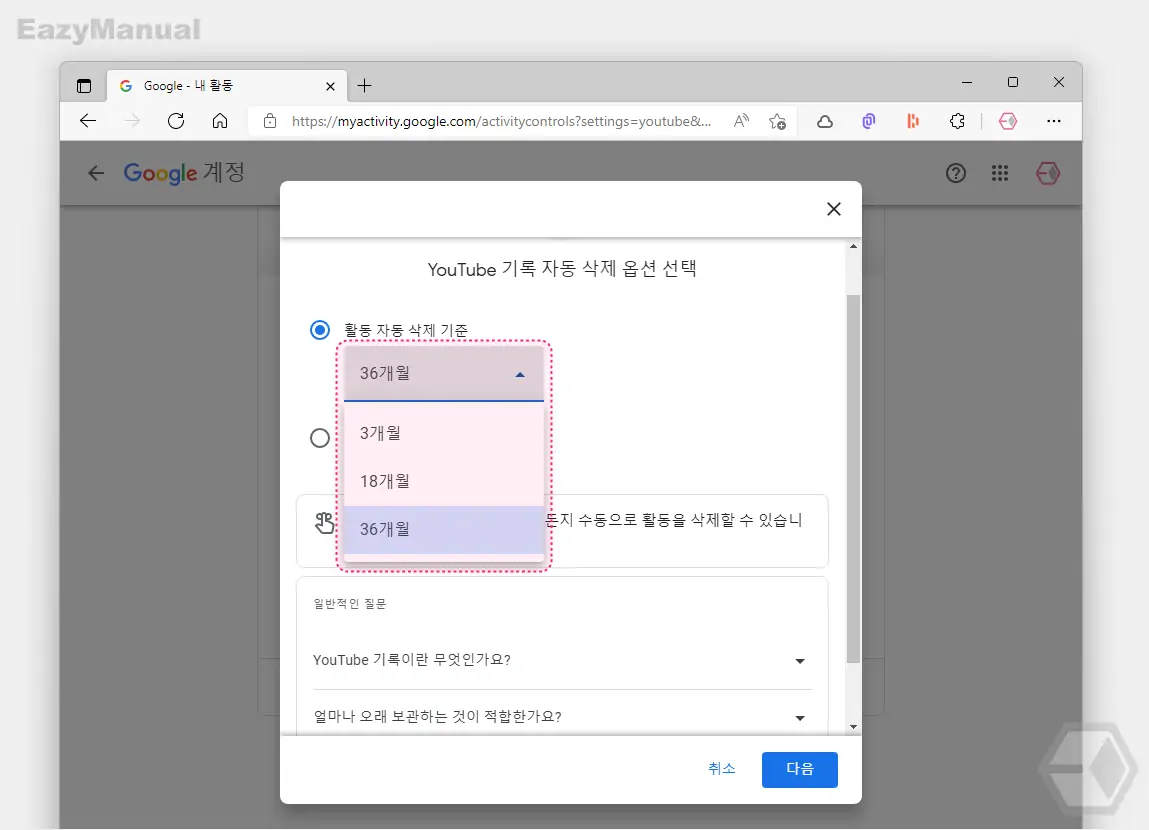Click the dialog scrollbar down arrow
The width and height of the screenshot is (1149, 830).
click(x=853, y=727)
